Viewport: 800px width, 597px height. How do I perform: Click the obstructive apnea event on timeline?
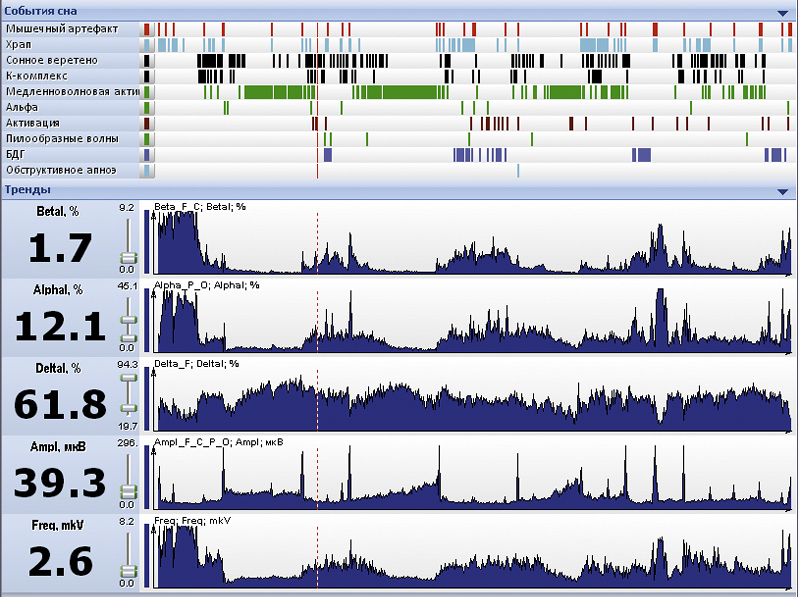518,171
